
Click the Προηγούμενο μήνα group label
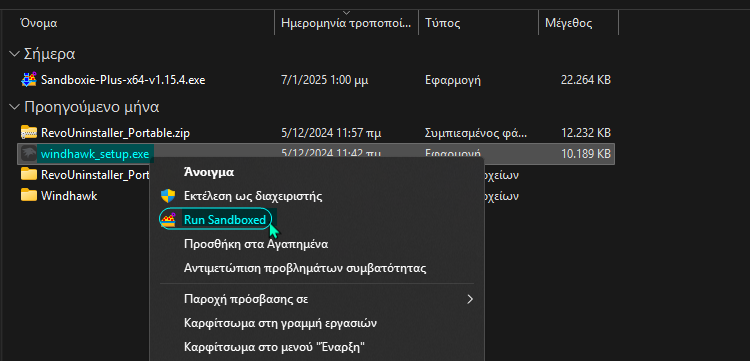(x=91, y=107)
